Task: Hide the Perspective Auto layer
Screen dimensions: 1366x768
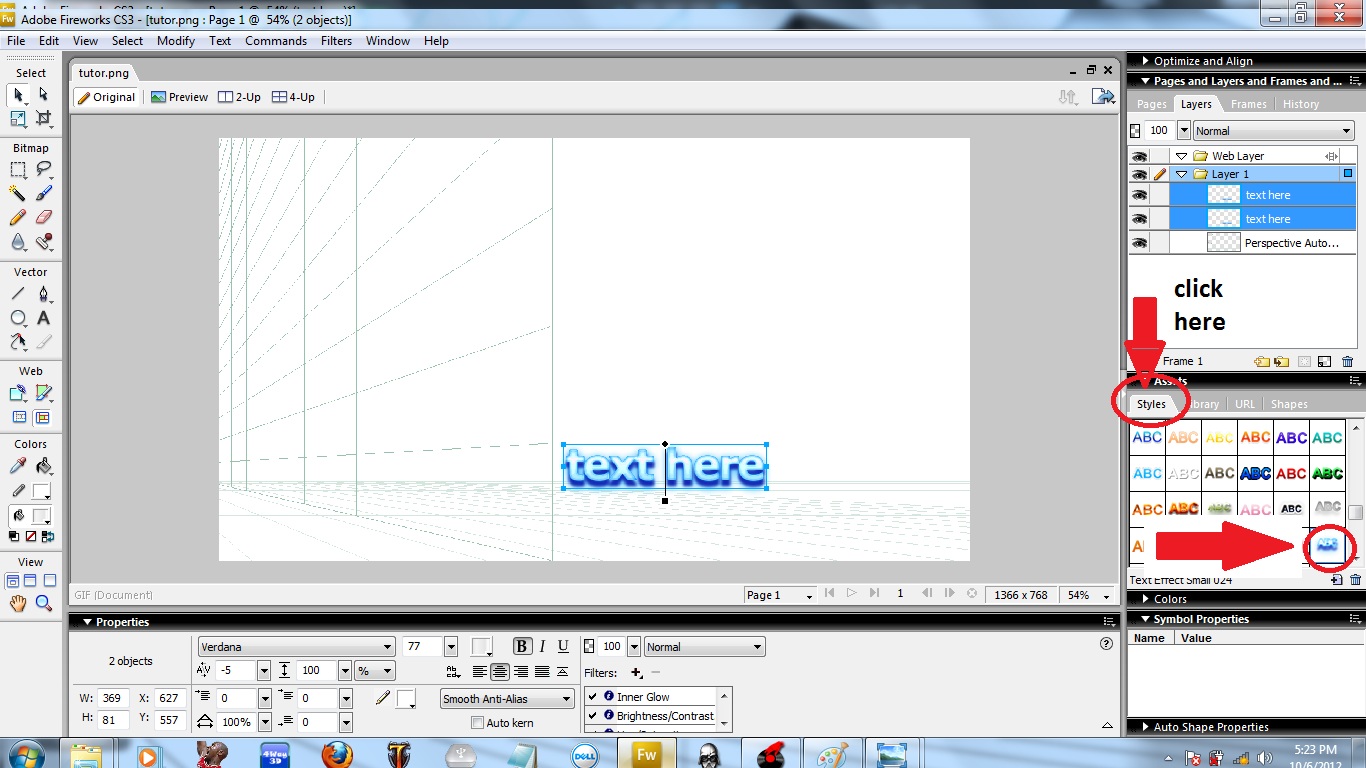Action: pyautogui.click(x=1141, y=242)
